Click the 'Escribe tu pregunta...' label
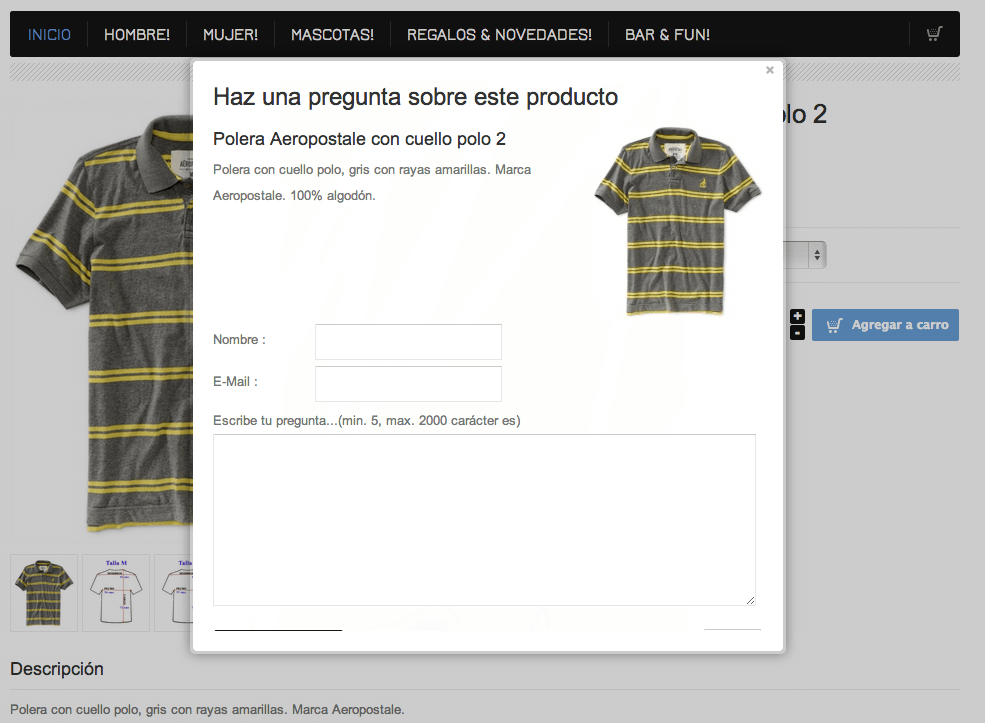985x723 pixels. (x=367, y=420)
